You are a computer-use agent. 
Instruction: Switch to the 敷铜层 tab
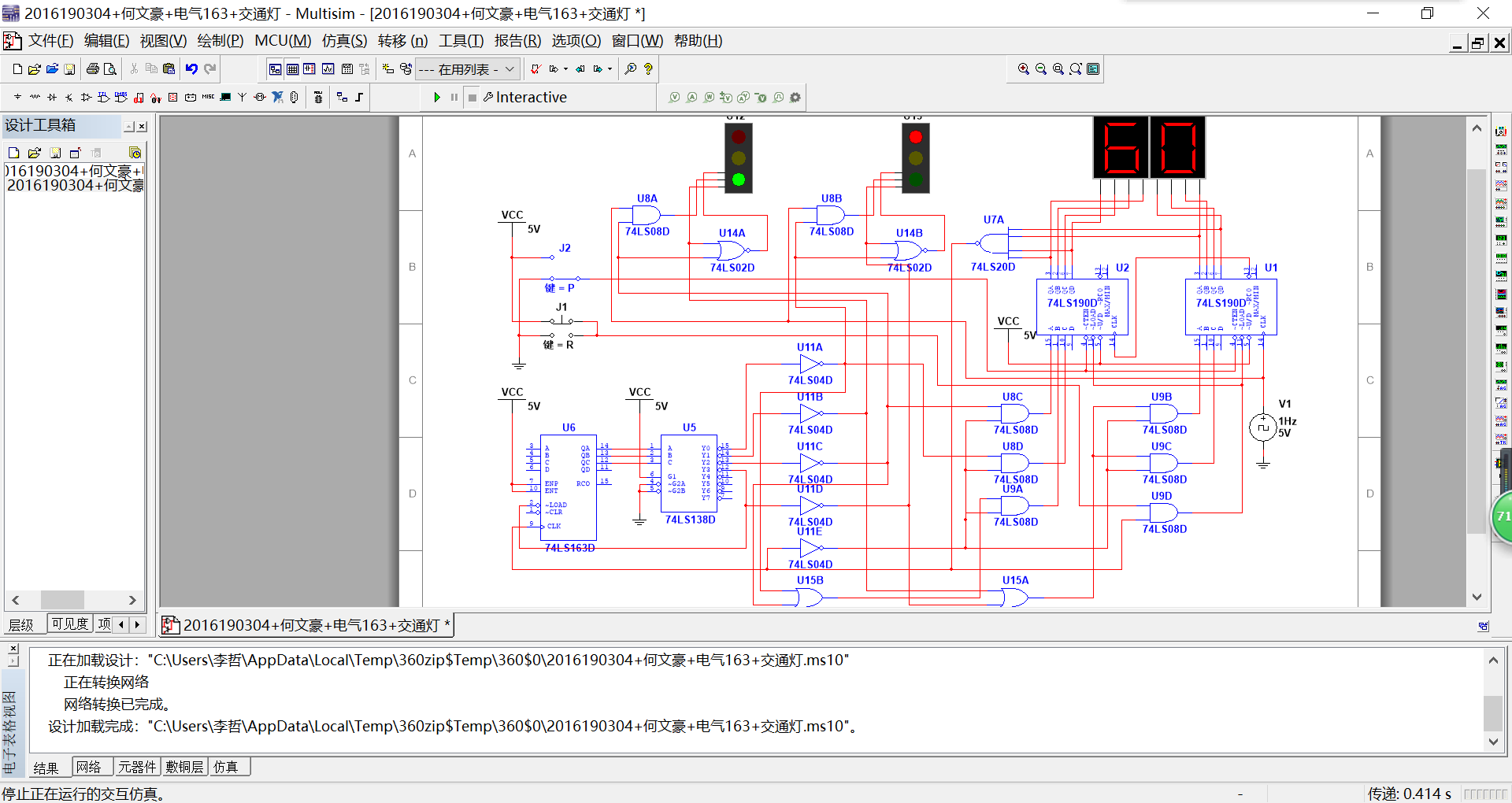[184, 767]
